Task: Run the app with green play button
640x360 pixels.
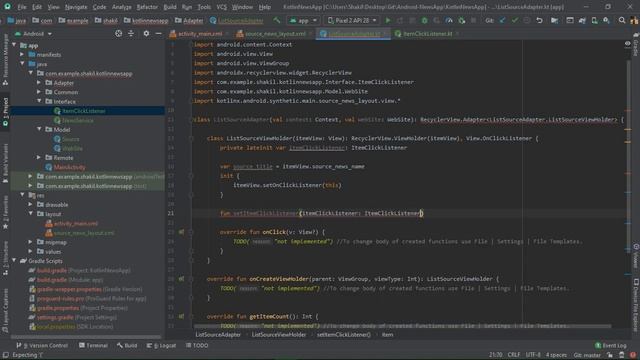Action: click(x=388, y=20)
